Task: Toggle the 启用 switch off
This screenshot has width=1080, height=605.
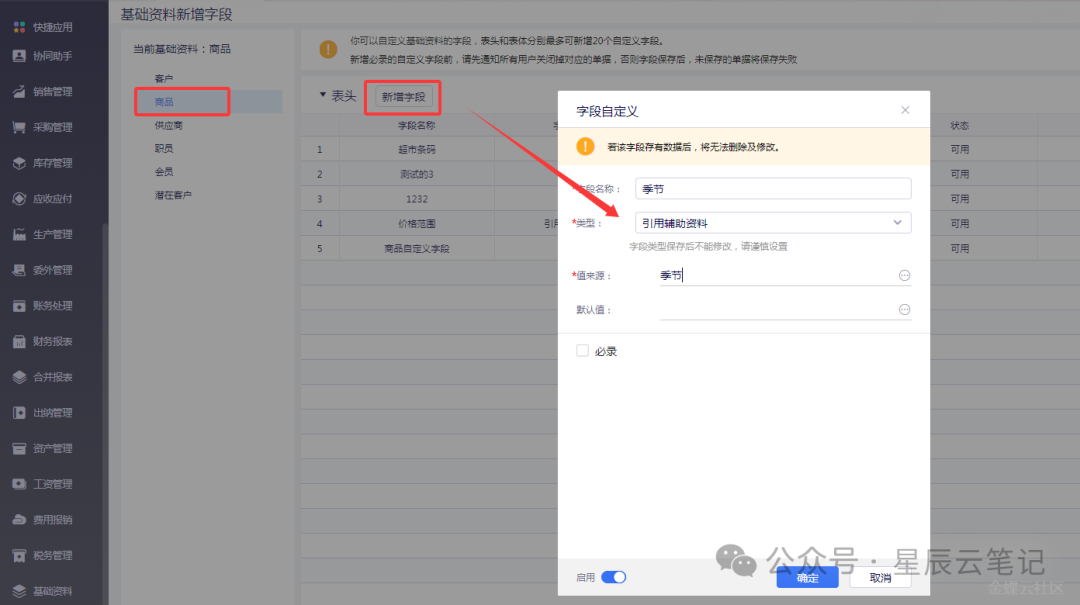Action: coord(613,577)
